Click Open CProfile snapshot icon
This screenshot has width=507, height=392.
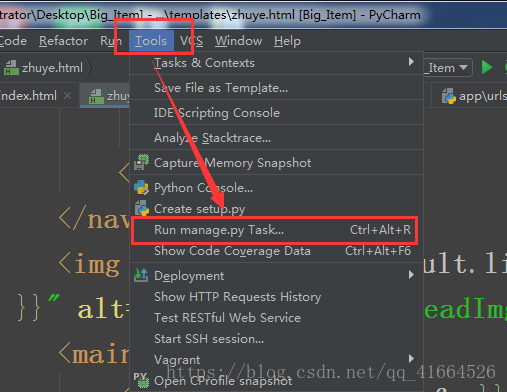tap(141, 380)
